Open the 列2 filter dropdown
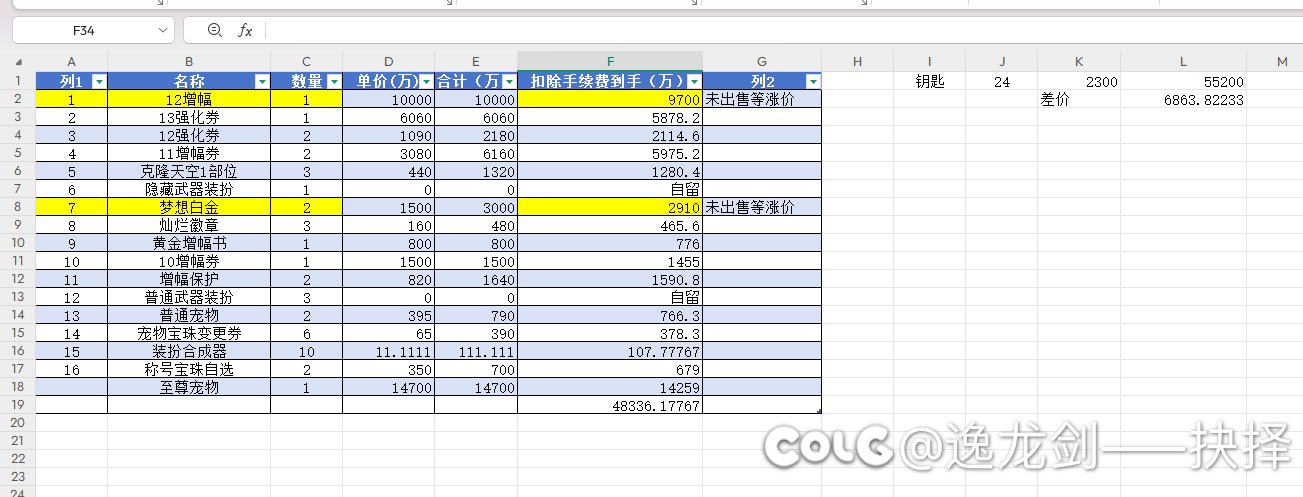The image size is (1303, 497). click(813, 81)
